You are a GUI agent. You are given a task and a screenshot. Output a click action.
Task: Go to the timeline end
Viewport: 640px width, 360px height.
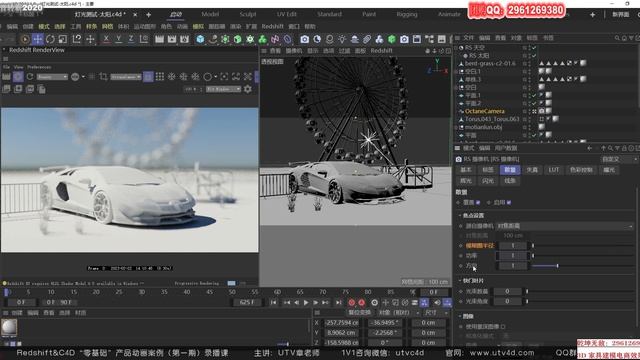point(338,302)
